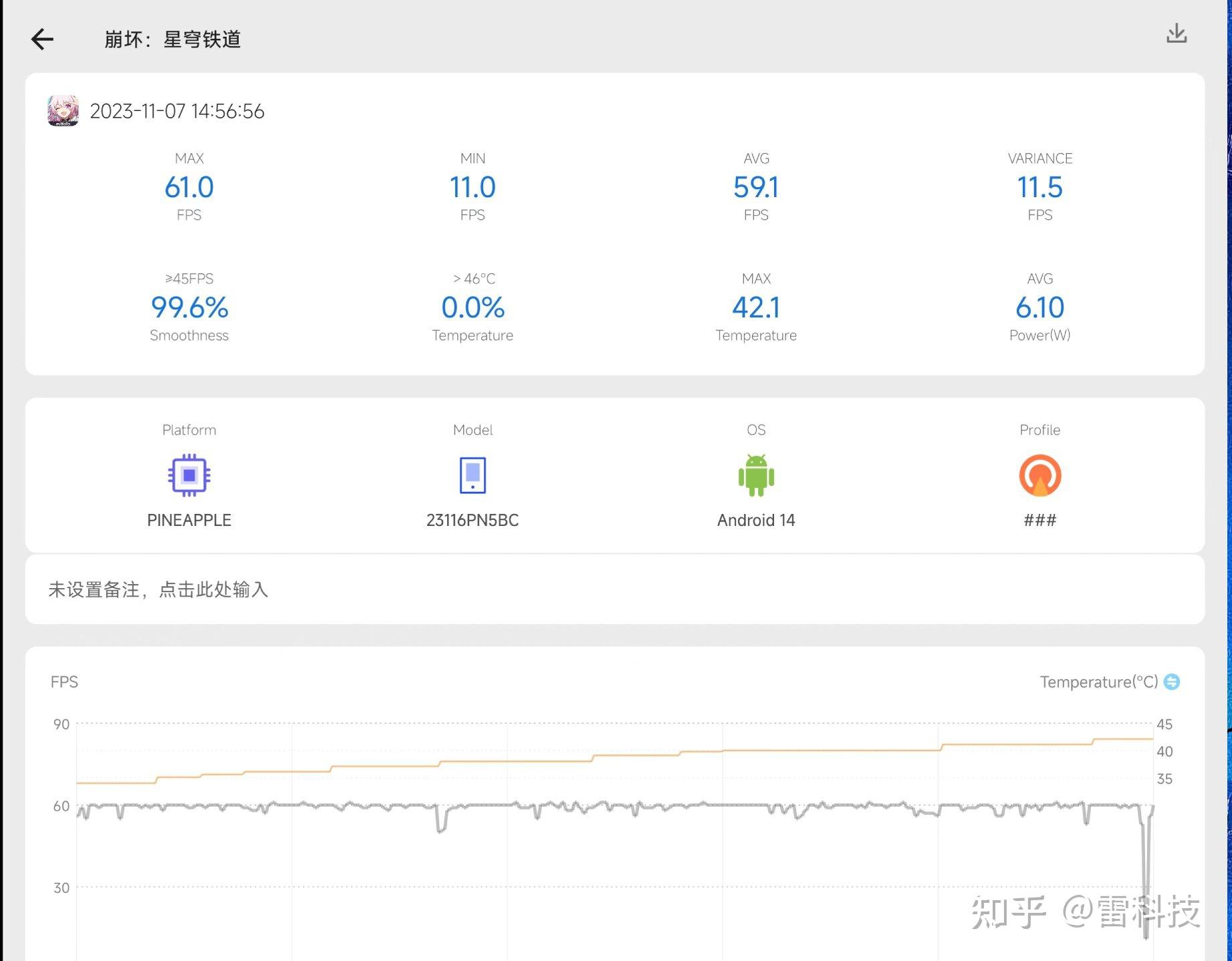This screenshot has width=1232, height=961.
Task: Go back with the arrow icon
Action: pyautogui.click(x=42, y=39)
